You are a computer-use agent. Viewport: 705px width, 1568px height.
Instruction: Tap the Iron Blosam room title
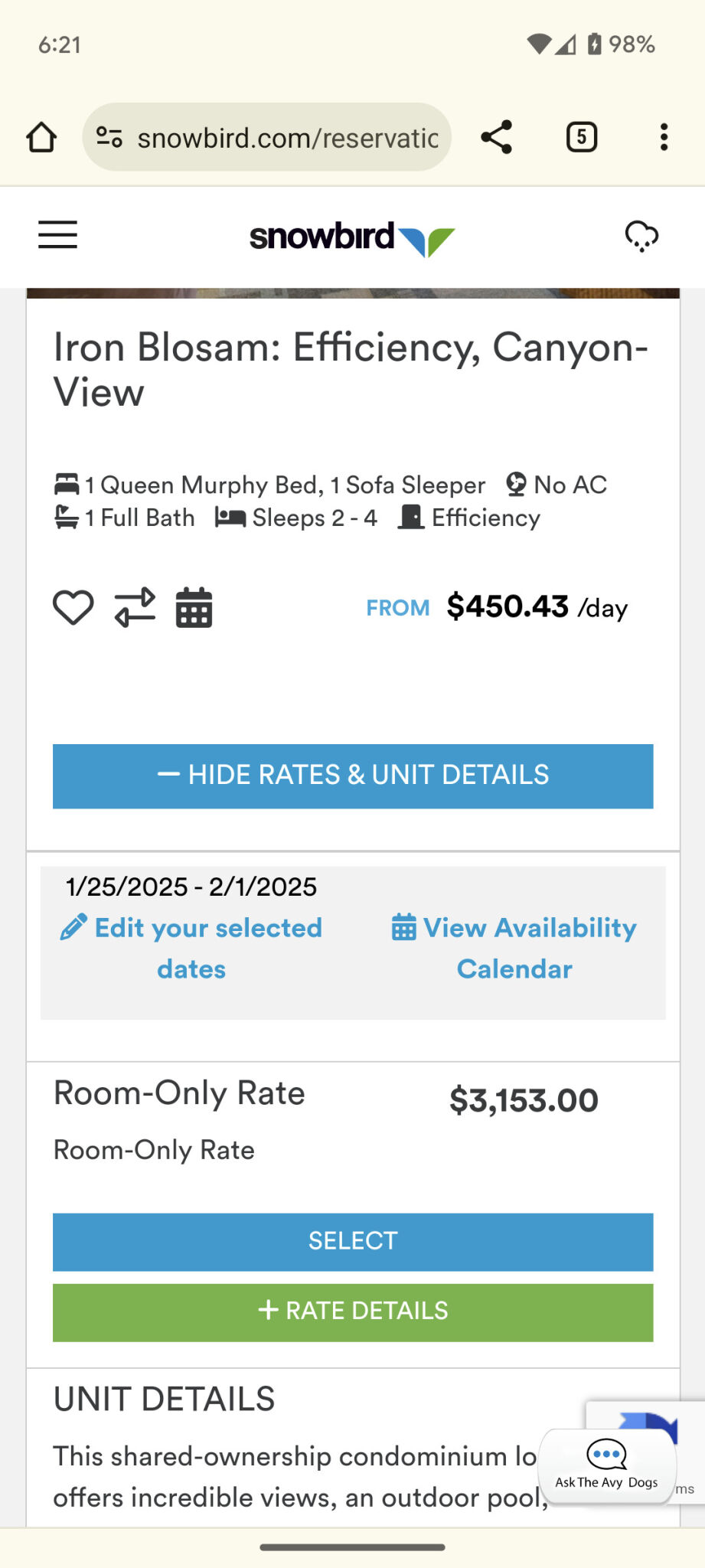(x=351, y=369)
